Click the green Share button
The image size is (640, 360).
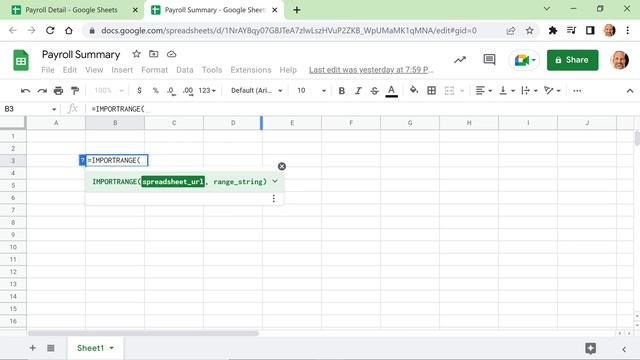[572, 60]
